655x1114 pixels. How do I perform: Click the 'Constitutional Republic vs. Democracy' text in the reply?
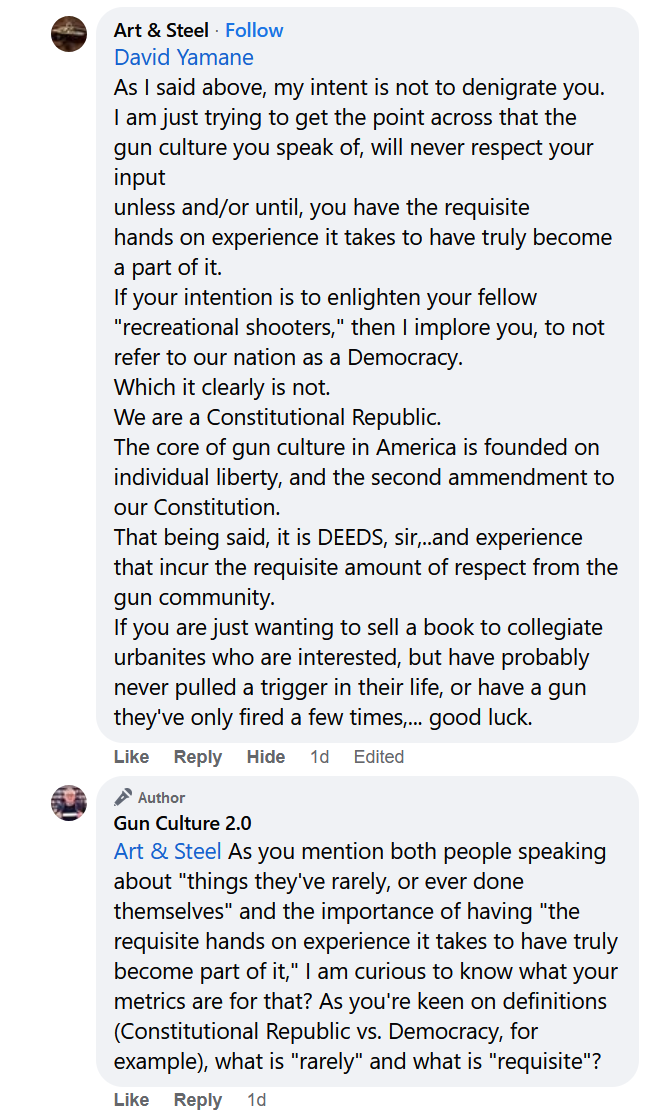coord(318,1032)
